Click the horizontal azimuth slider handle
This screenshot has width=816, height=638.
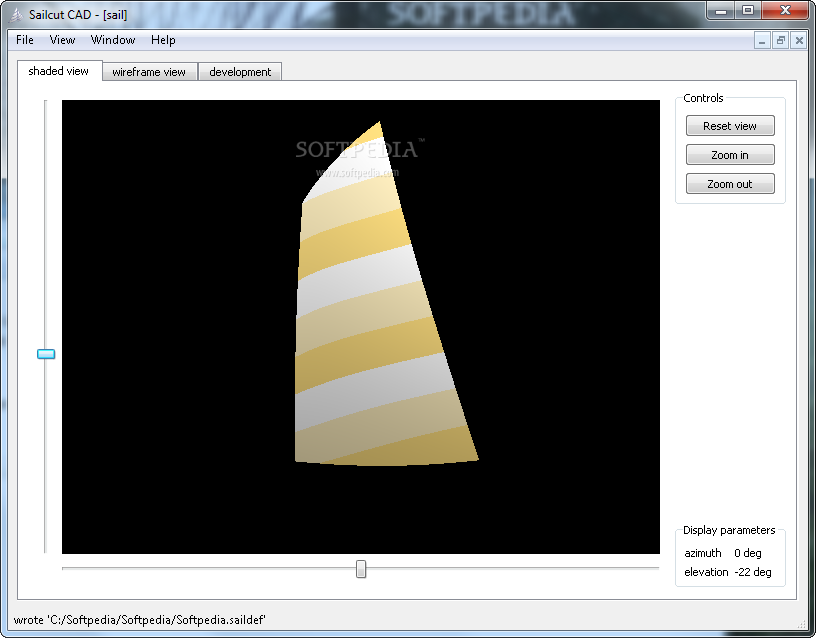pos(361,569)
